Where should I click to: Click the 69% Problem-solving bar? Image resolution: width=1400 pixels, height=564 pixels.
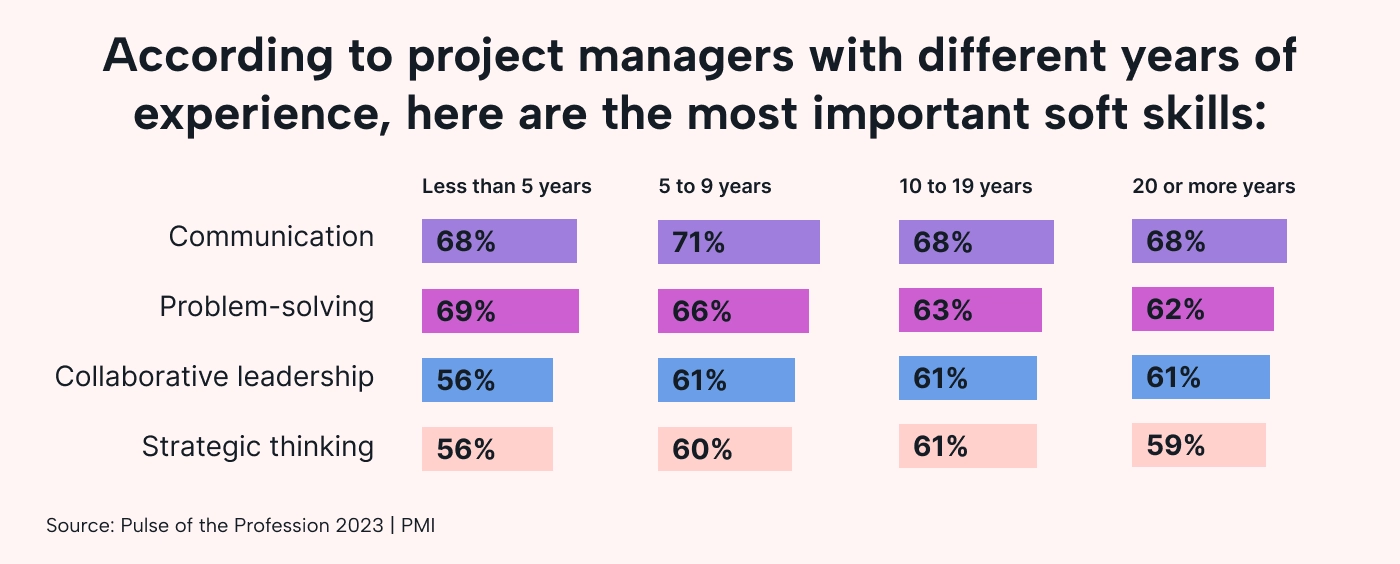coord(500,311)
